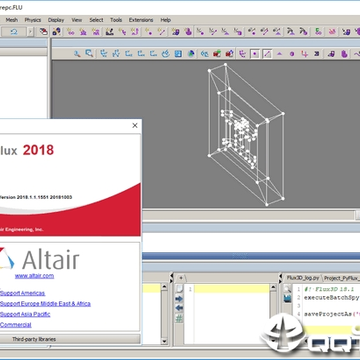This screenshot has height=360, width=360.
Task: Click the up arrow of the command editor scrollbar
Action: (273, 287)
